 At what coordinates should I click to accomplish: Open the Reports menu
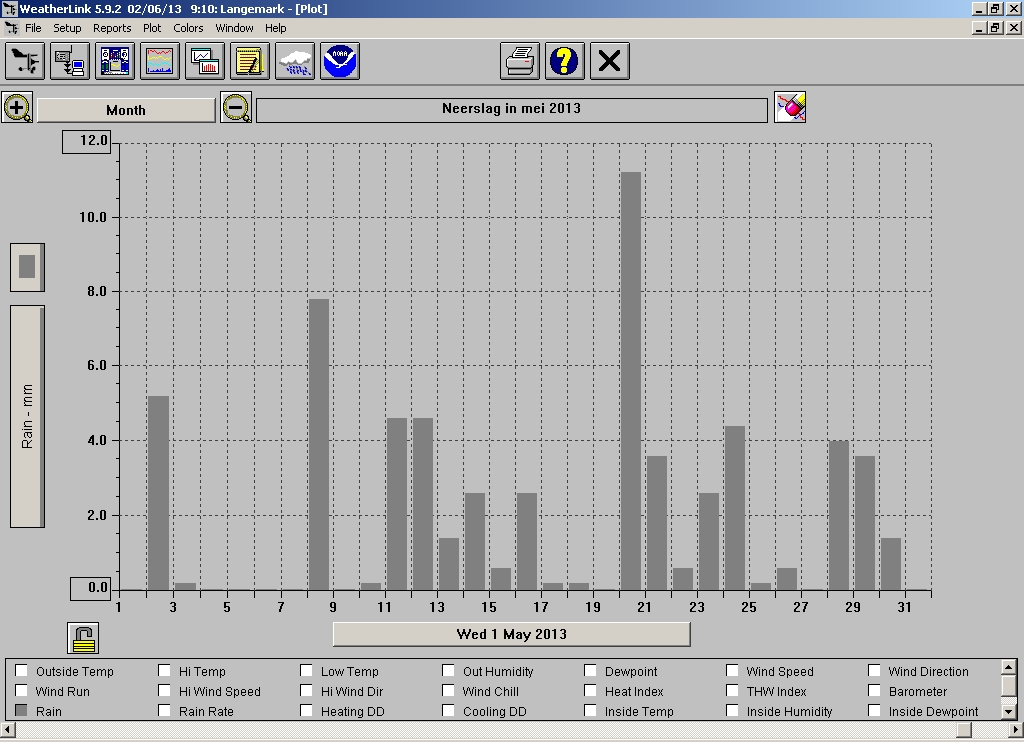coord(112,28)
